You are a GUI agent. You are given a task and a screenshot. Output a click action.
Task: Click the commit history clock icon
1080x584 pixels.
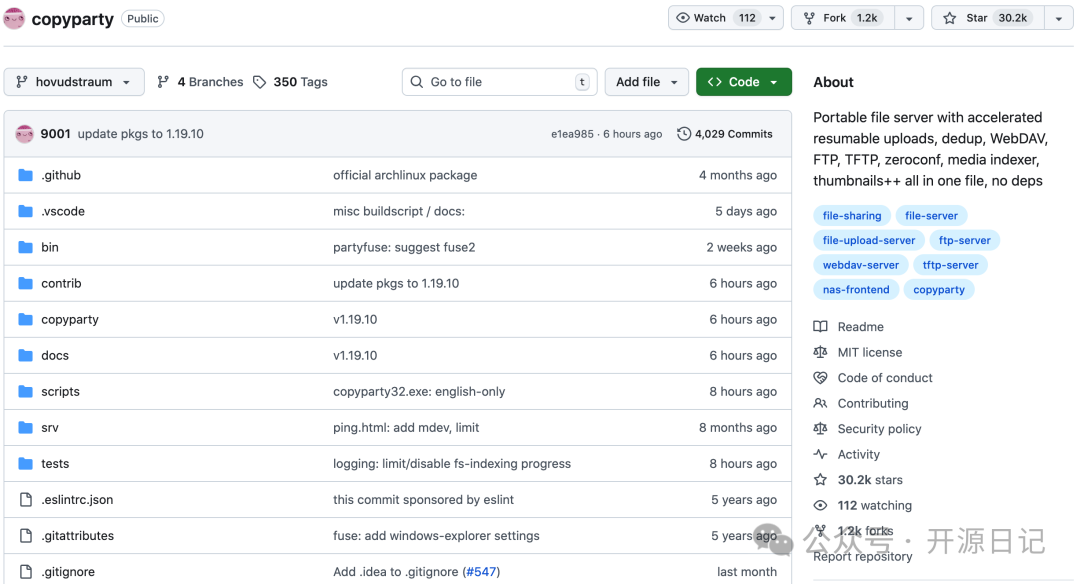684,134
